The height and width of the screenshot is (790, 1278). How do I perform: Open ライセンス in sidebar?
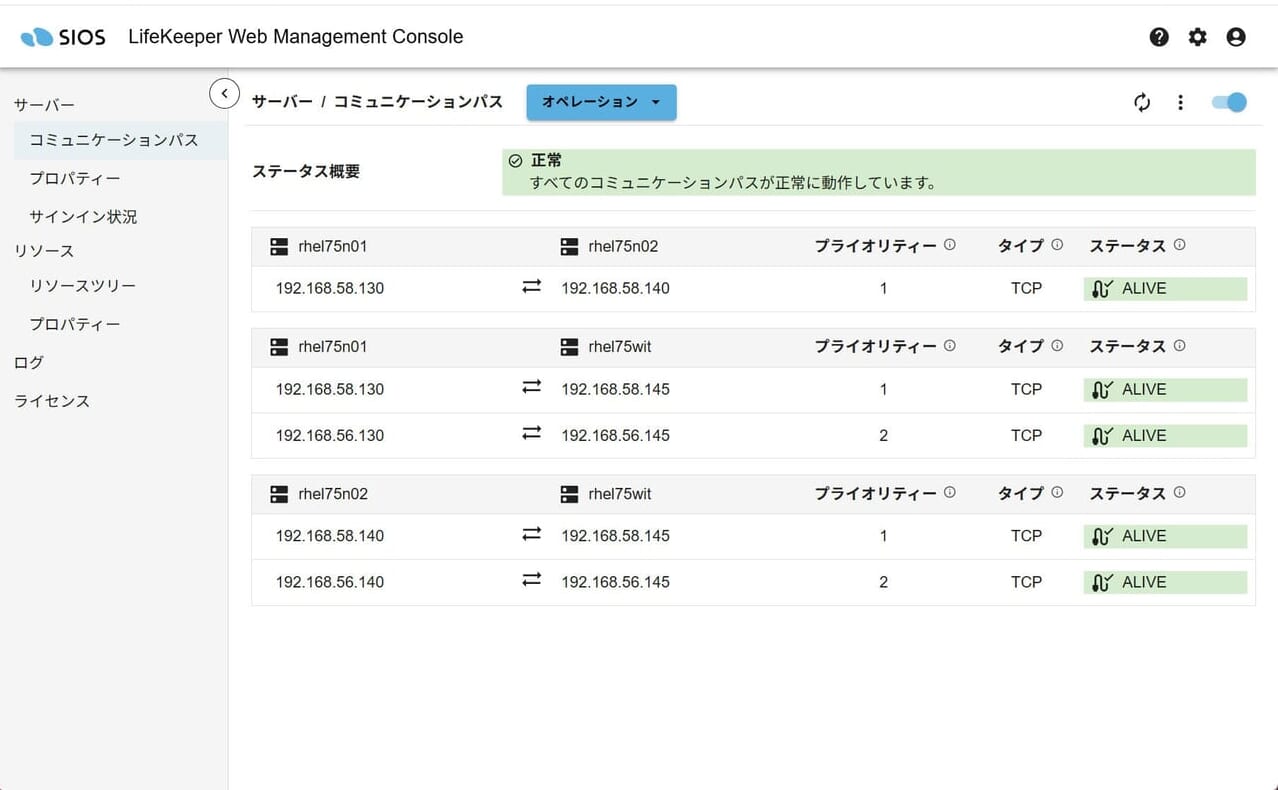click(52, 401)
